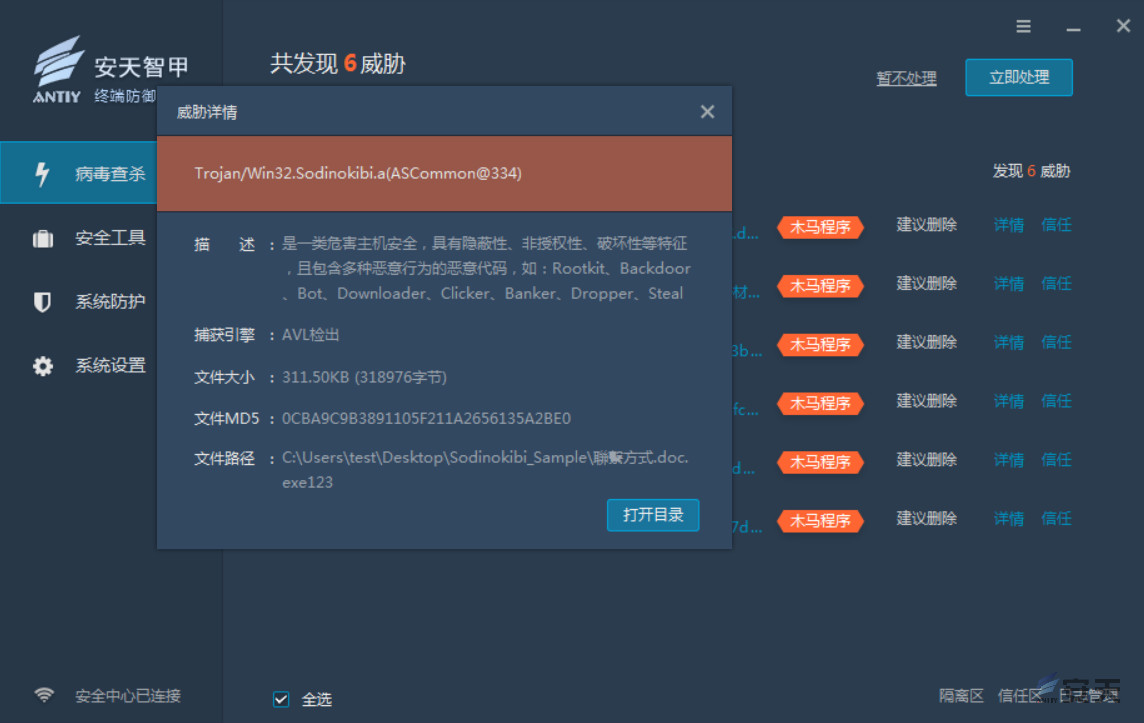Click the 木马程序 tag in first row
The image size is (1144, 723).
click(820, 227)
